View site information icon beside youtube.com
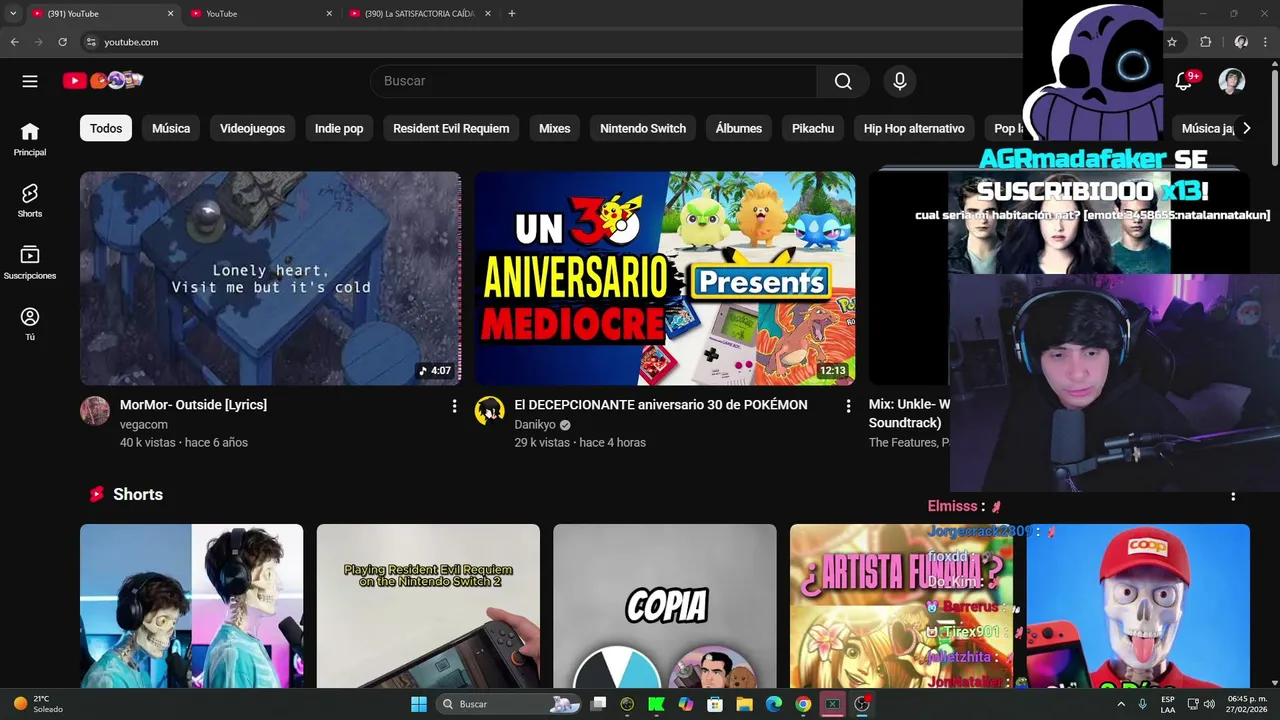This screenshot has height=720, width=1280. 91,42
